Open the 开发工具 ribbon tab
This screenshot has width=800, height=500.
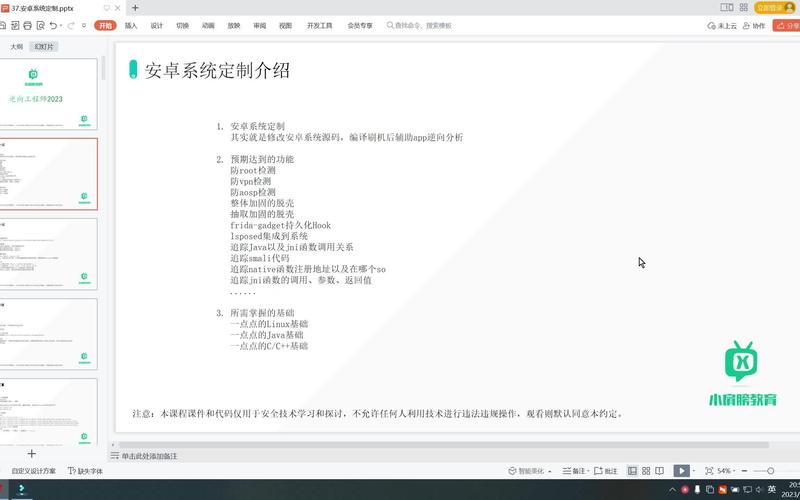click(319, 26)
